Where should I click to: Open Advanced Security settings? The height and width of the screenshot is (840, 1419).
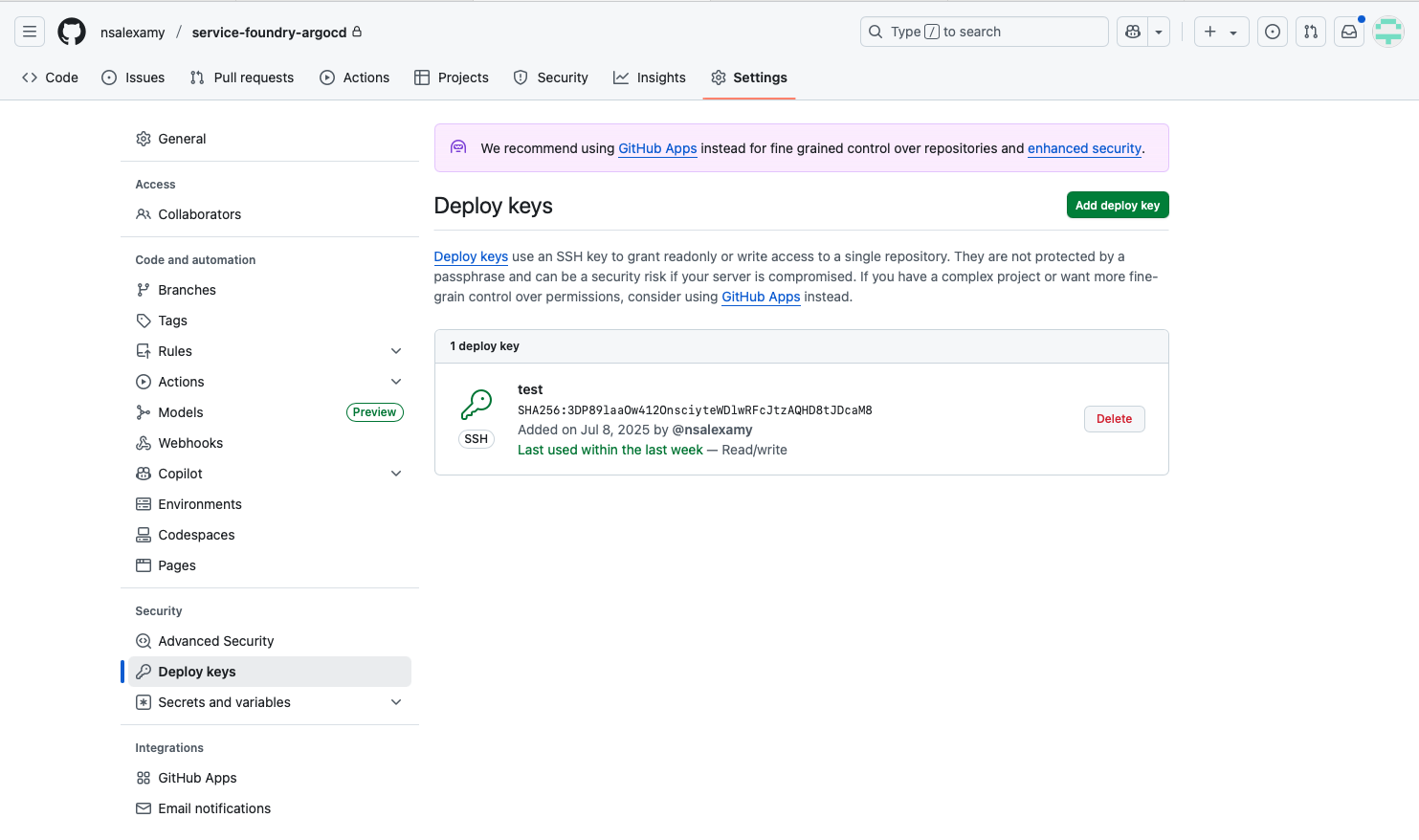pyautogui.click(x=270, y=641)
